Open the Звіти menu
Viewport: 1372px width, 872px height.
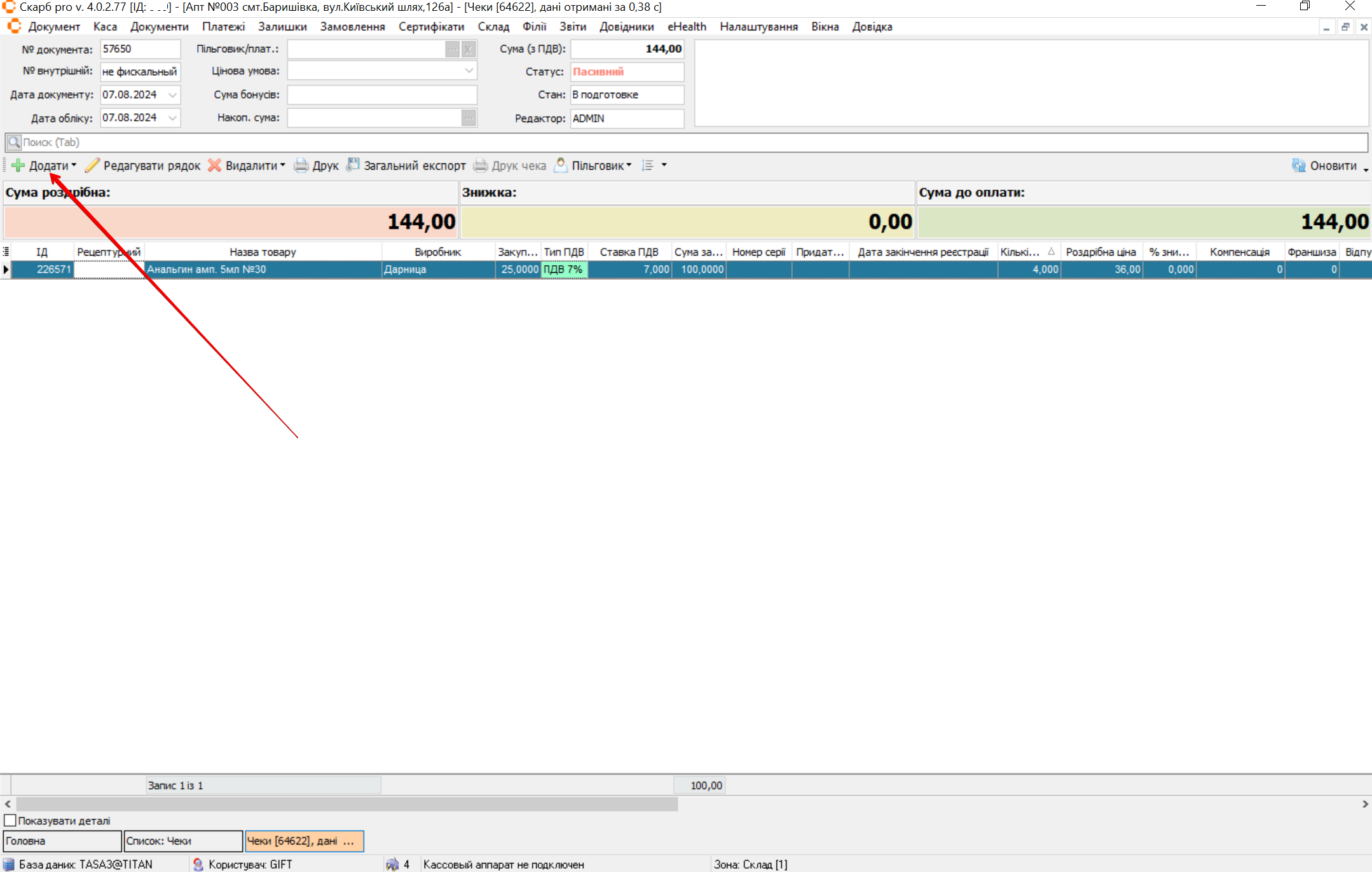[572, 27]
